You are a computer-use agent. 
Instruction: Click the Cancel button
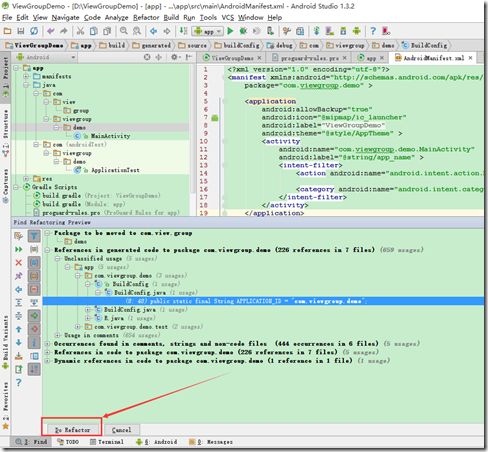tap(121, 430)
